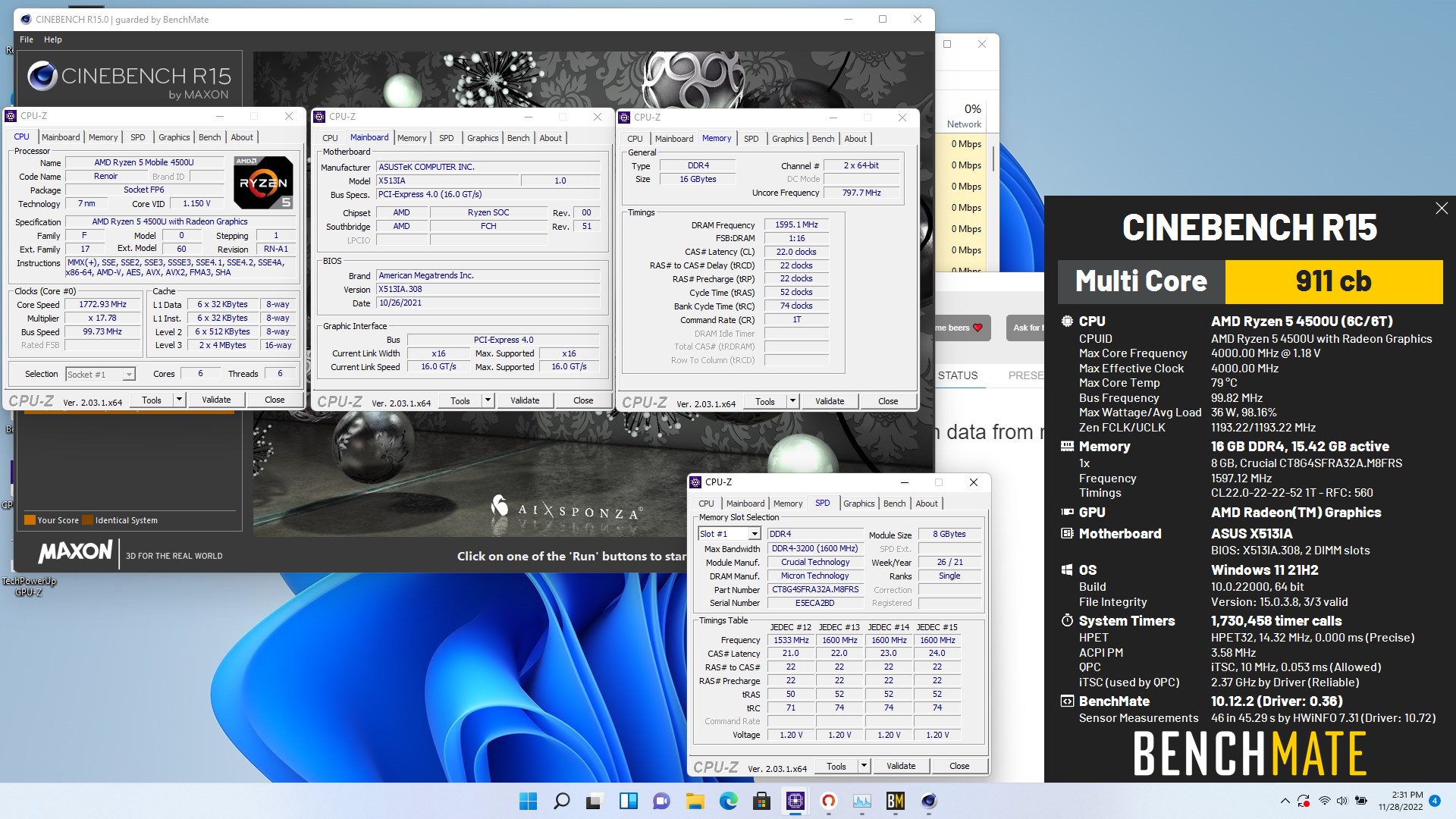Expand Tools dropdown arrow in Mainboard CPU-Z window
This screenshot has height=819, width=1456.
[x=488, y=400]
